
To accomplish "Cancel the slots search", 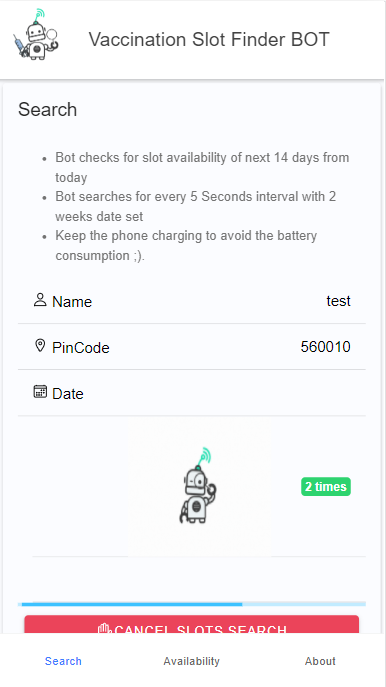I will [191, 624].
